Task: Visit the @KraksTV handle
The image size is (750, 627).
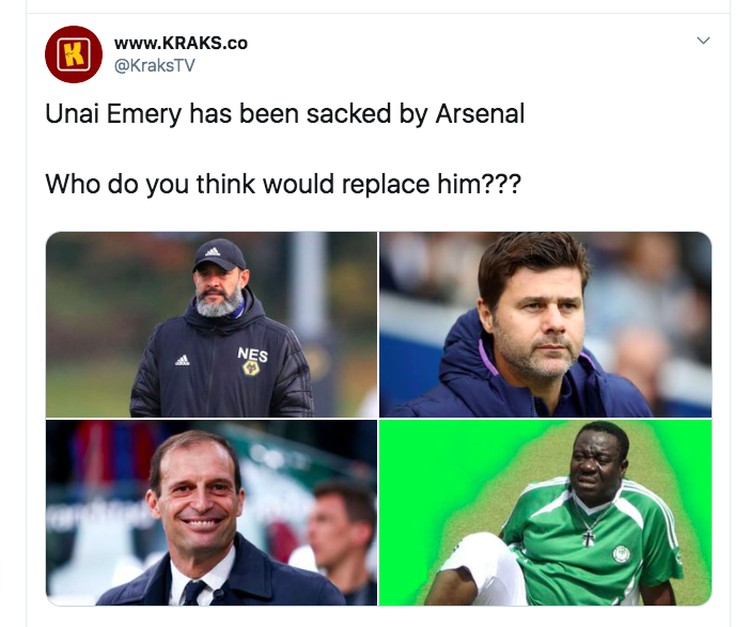Action: coord(154,66)
